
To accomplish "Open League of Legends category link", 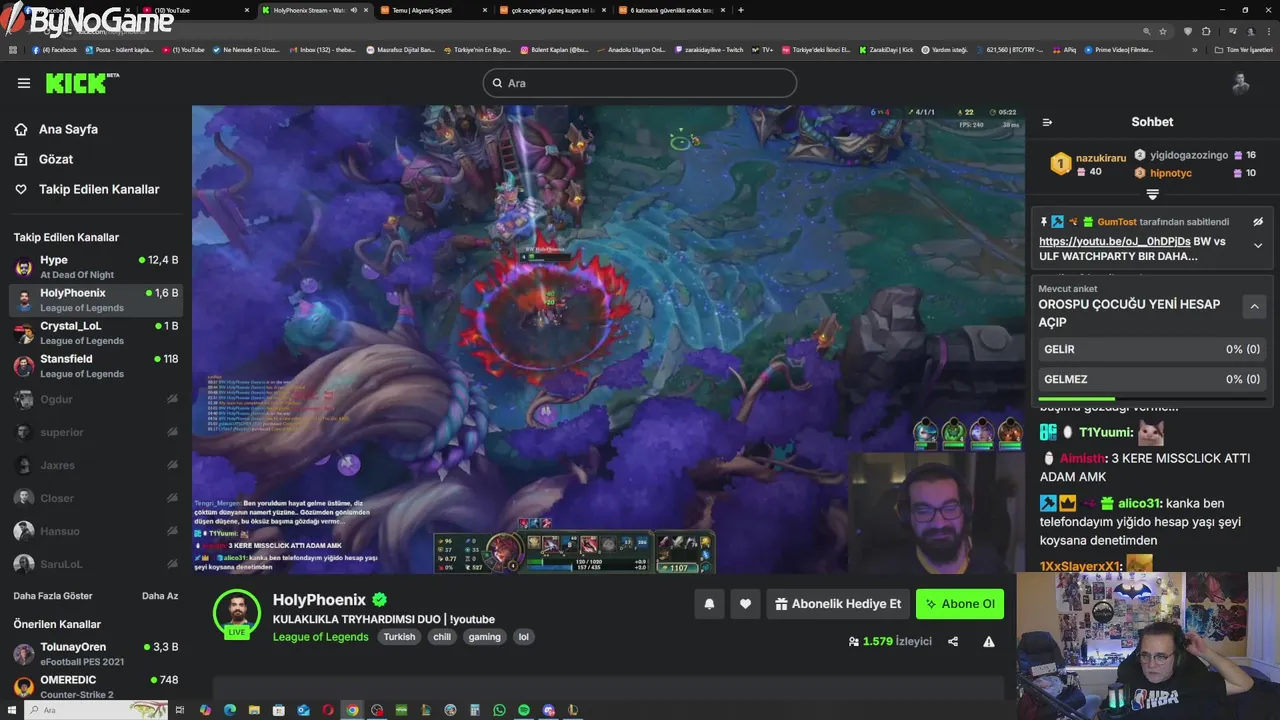I will (x=321, y=637).
